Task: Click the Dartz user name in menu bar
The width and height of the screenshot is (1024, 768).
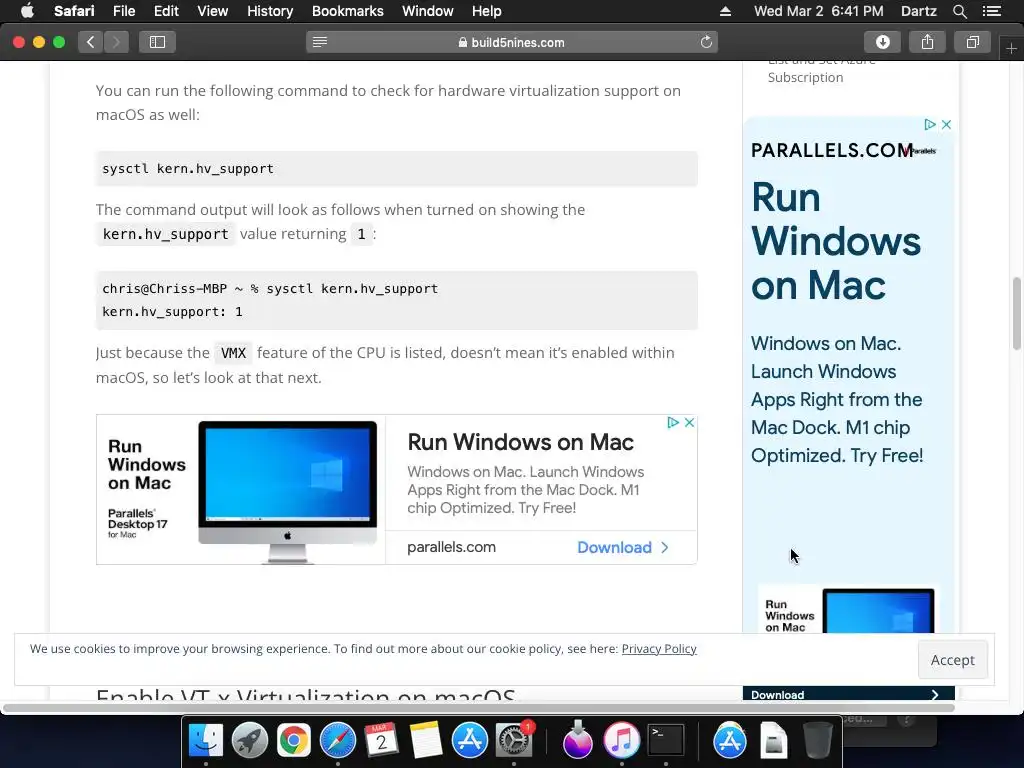Action: click(x=918, y=11)
